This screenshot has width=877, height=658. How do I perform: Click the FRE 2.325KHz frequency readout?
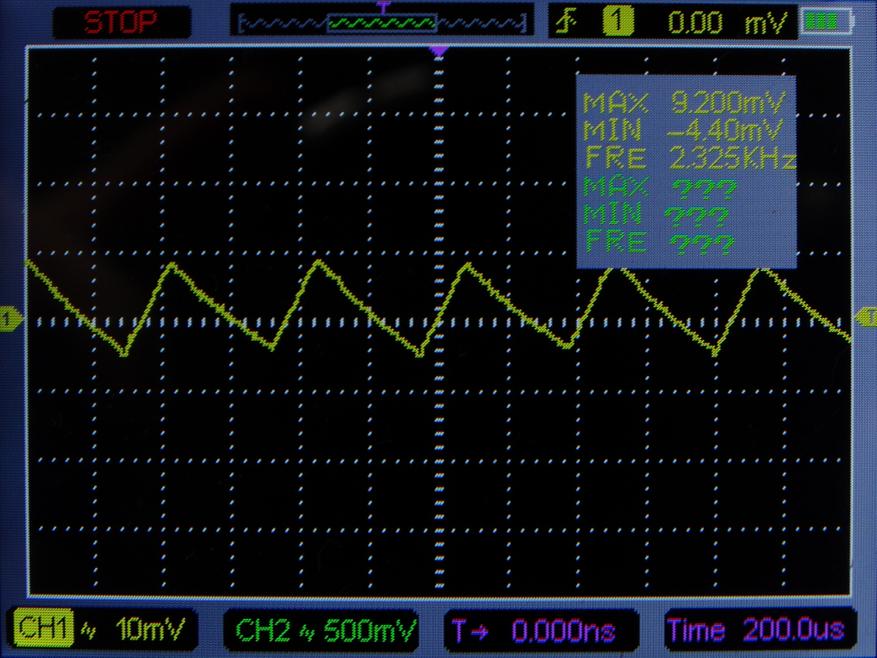pos(688,158)
